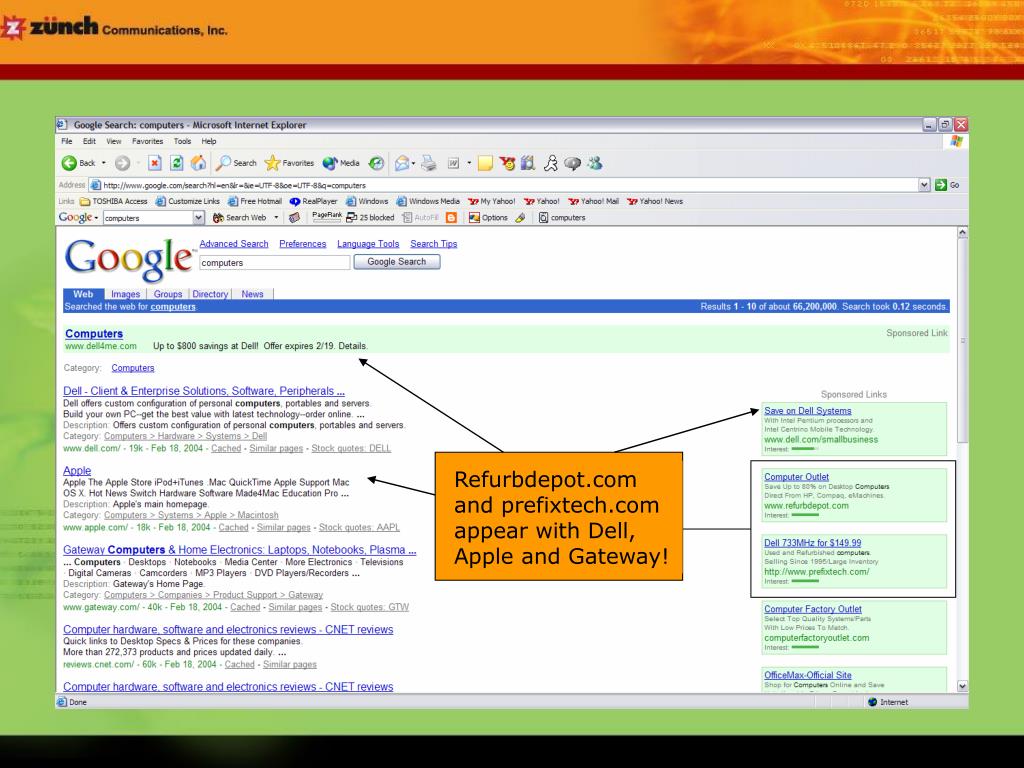This screenshot has width=1024, height=768.
Task: Open the Media toolbar button
Action: point(341,163)
